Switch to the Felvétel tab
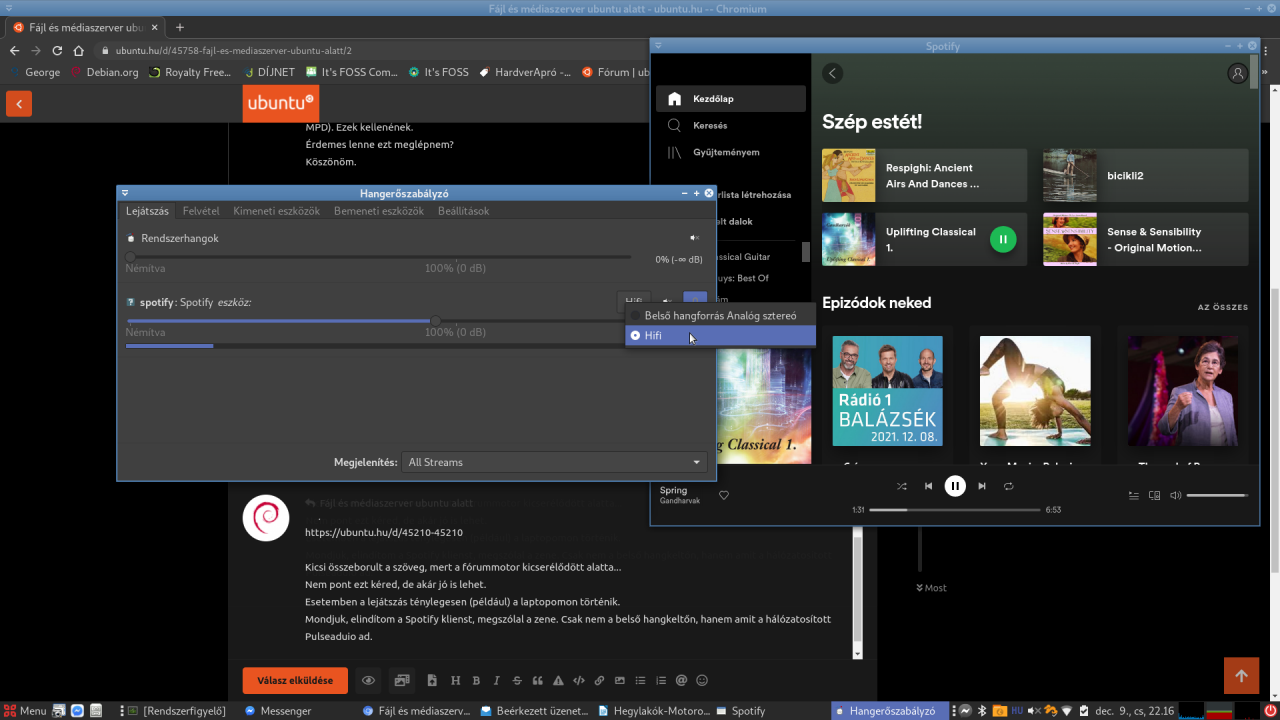The image size is (1280, 720). [x=201, y=211]
